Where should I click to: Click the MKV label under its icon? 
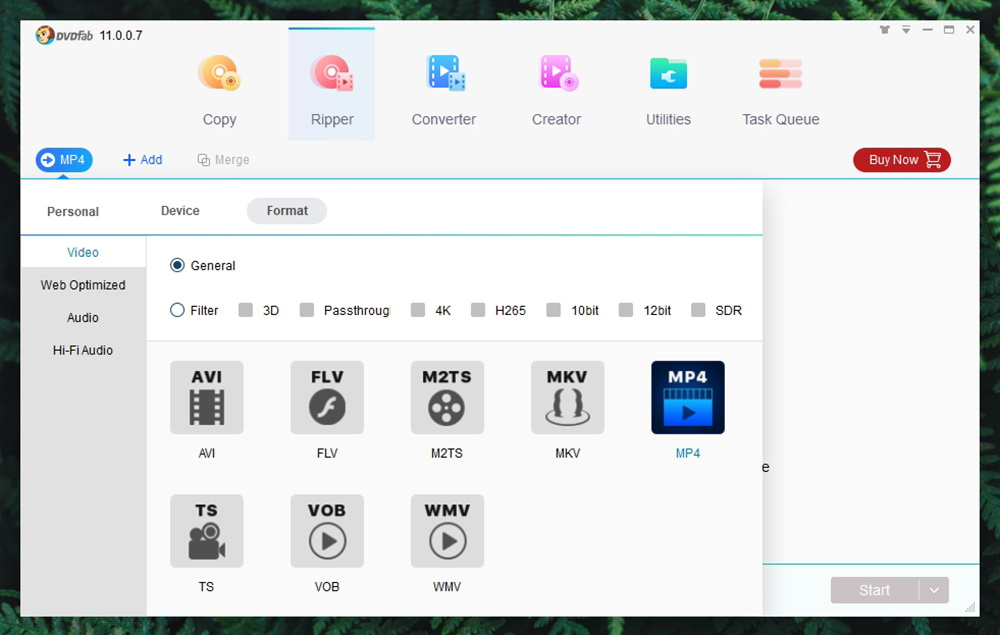tap(568, 453)
